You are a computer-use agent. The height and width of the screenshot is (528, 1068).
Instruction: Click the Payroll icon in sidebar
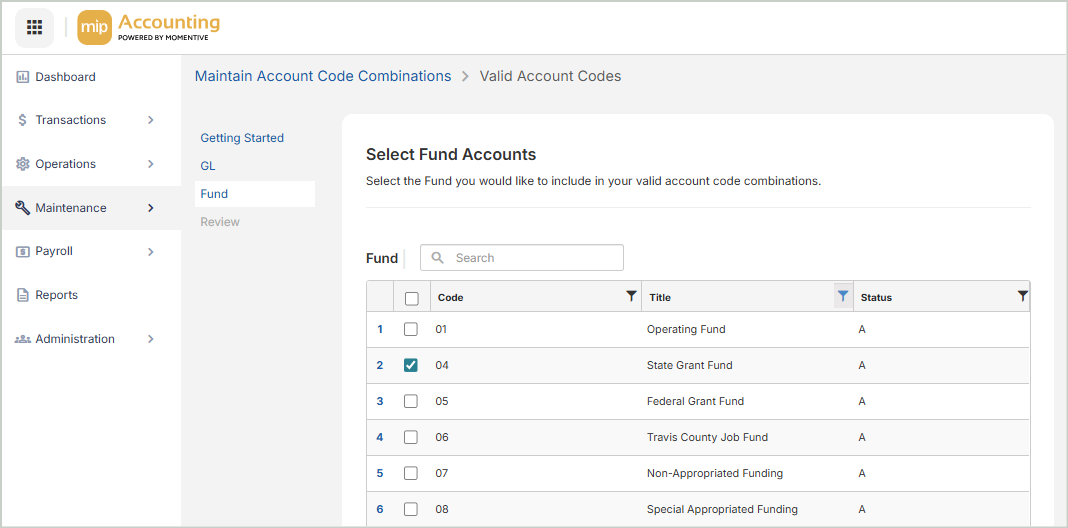point(22,251)
